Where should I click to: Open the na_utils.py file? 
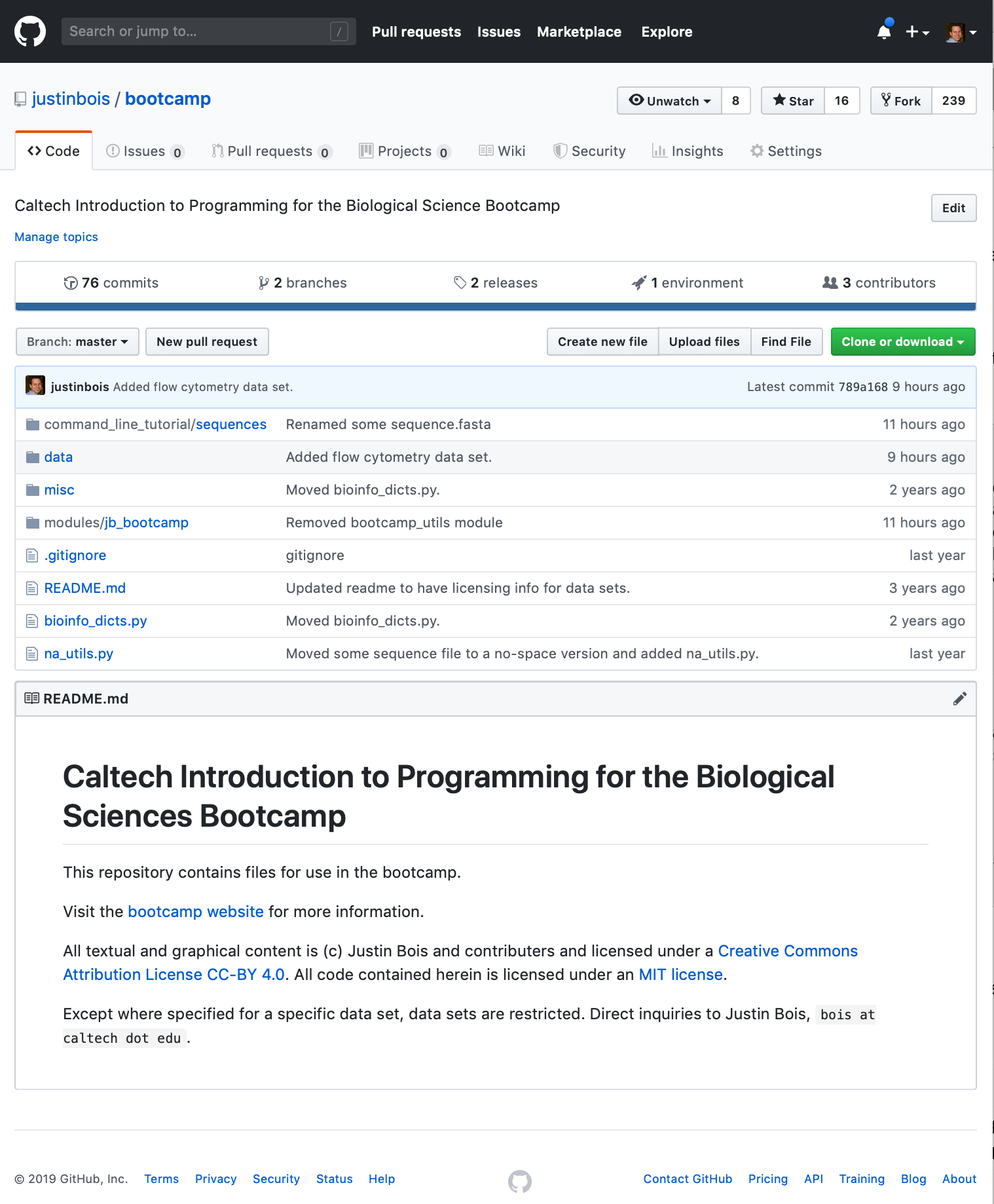click(79, 654)
